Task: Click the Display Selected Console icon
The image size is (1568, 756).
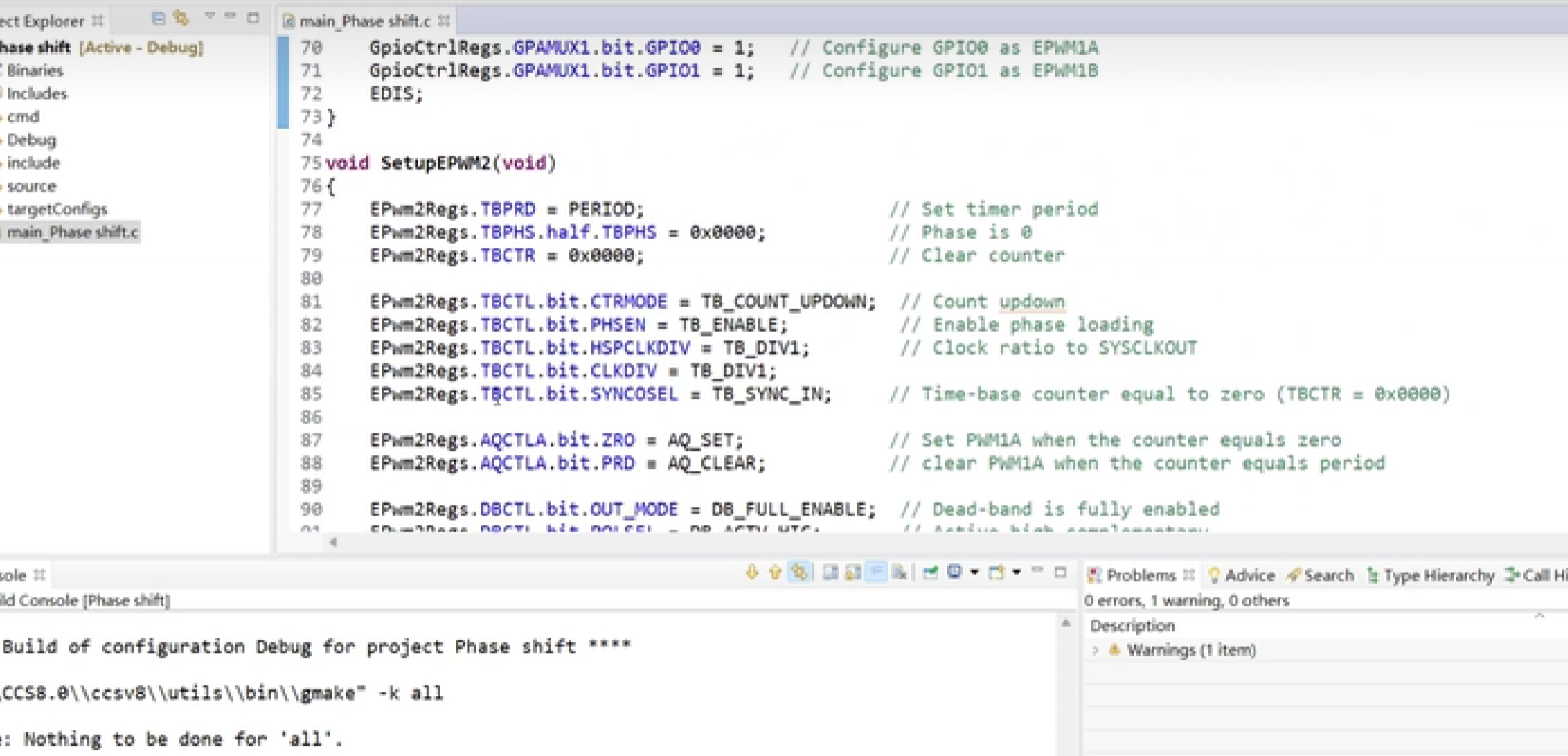Action: point(954,572)
